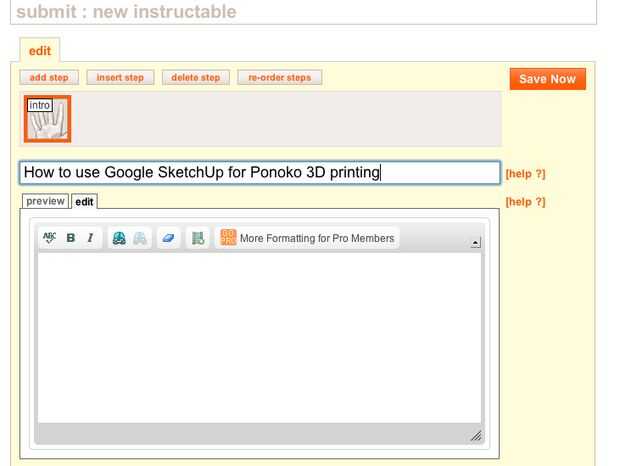Screen dimensions: 620x466
Task: Select the edit tab above the text editor
Action: (x=84, y=202)
